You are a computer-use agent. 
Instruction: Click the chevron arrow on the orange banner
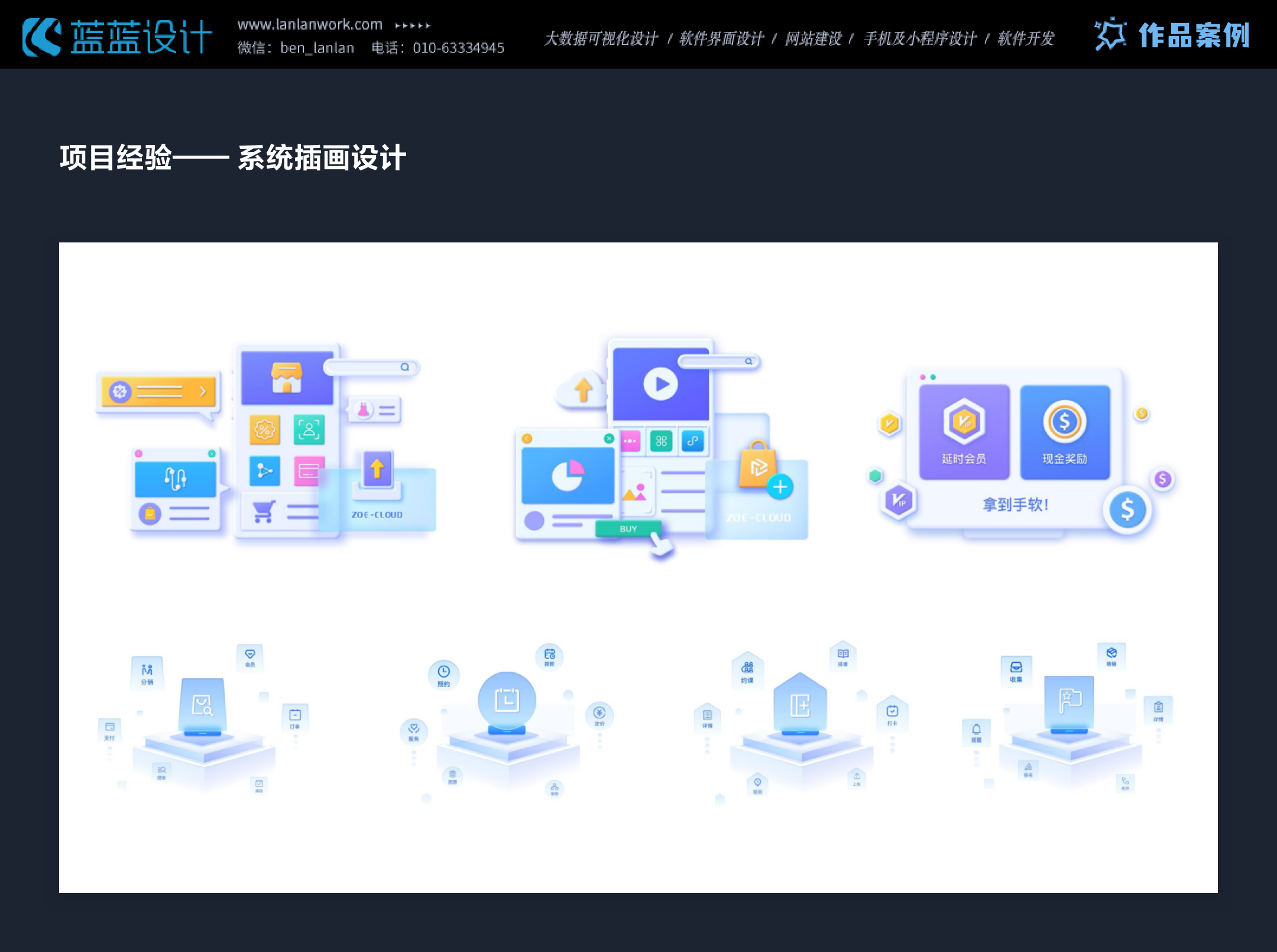pos(203,391)
